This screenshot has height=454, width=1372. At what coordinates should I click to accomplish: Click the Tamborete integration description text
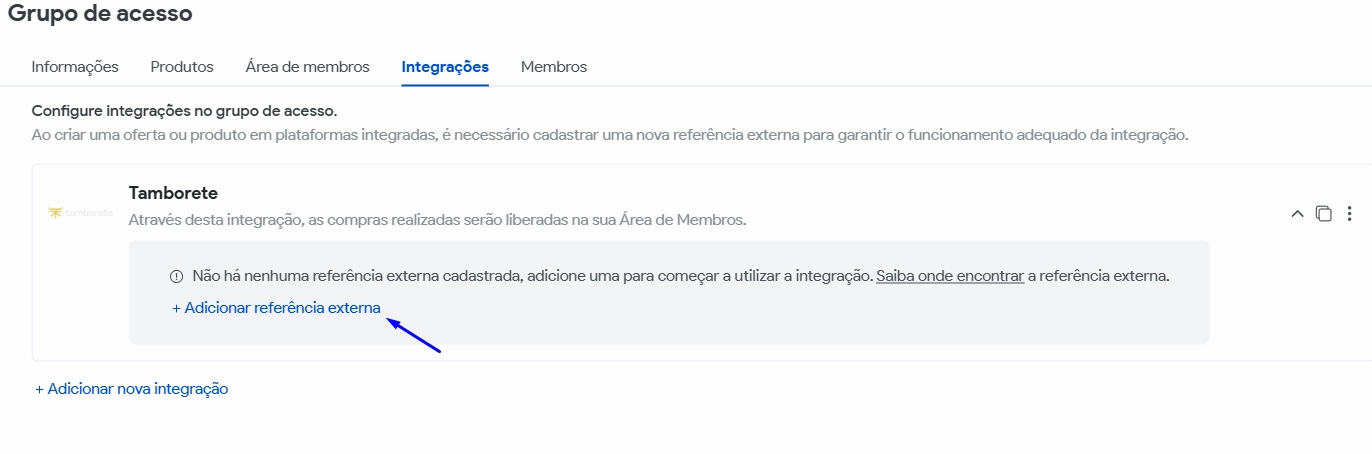437,219
